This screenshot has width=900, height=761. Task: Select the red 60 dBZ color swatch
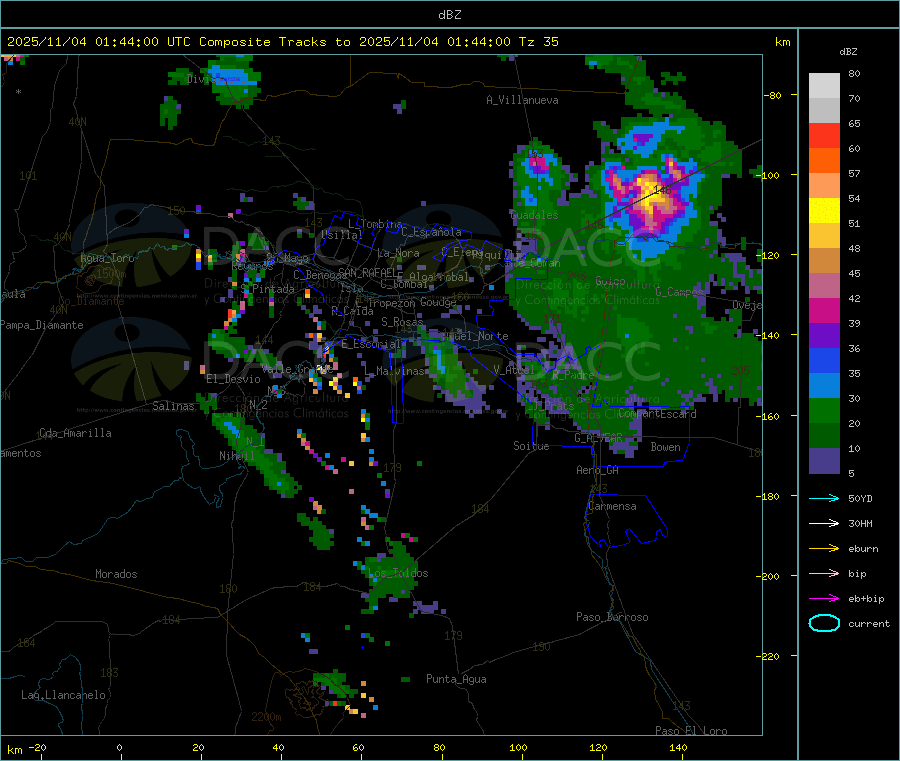pyautogui.click(x=824, y=135)
